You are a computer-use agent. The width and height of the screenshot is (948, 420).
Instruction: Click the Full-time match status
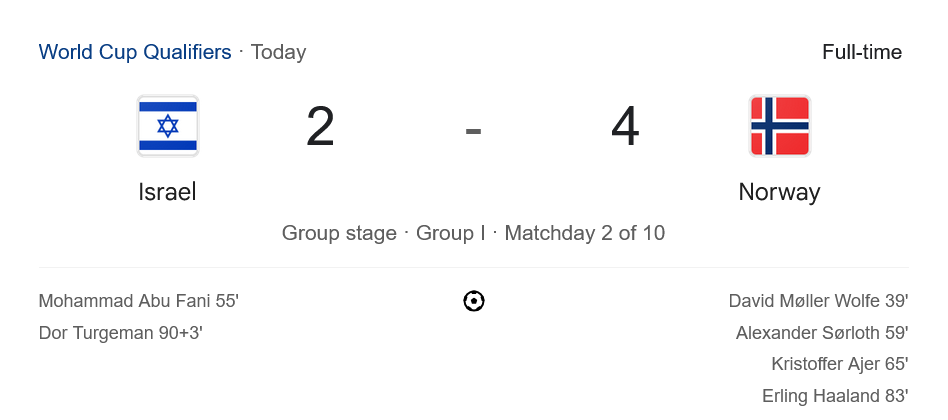tap(862, 52)
